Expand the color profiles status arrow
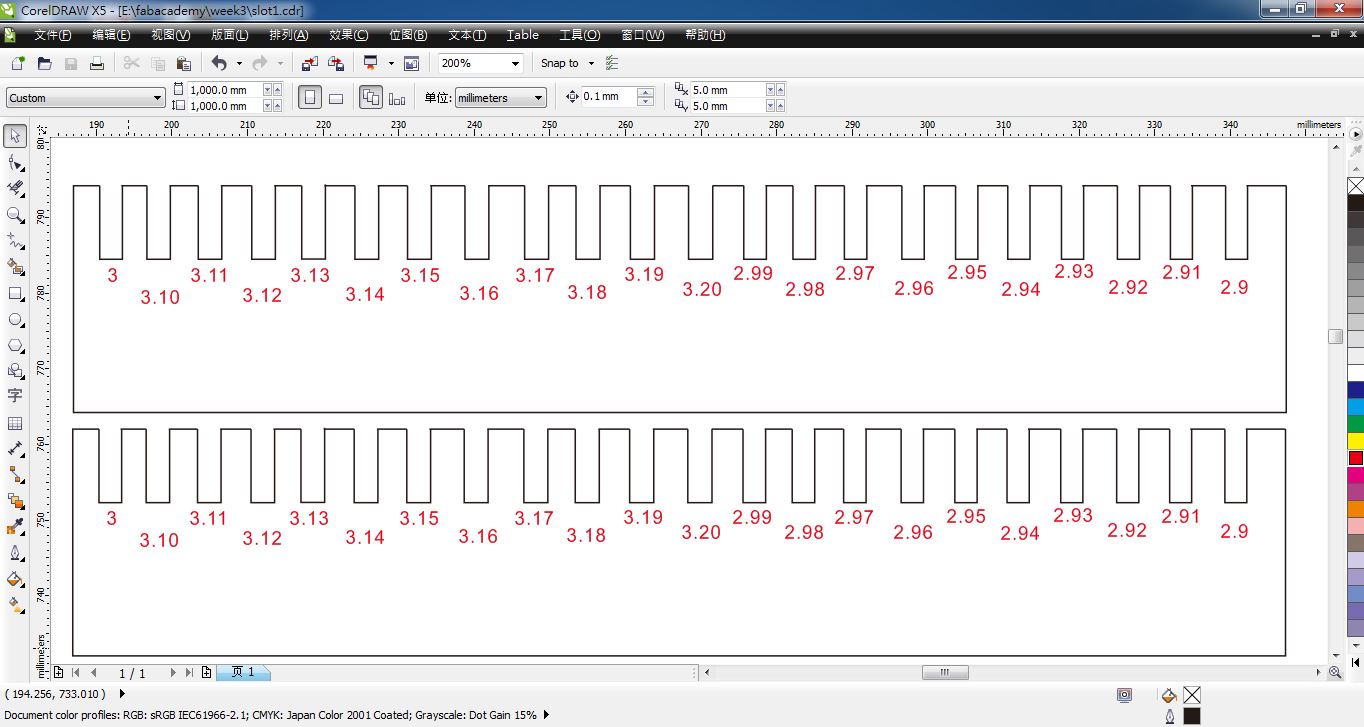 point(546,715)
